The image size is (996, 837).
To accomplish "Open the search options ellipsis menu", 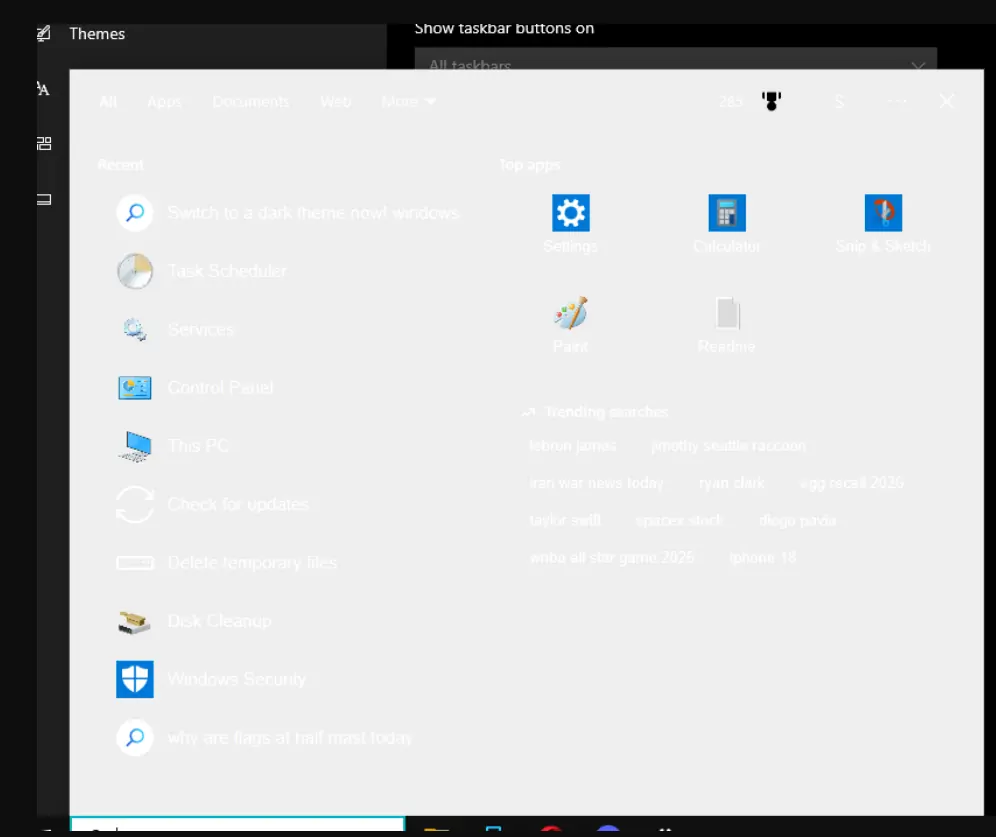I will click(x=897, y=102).
